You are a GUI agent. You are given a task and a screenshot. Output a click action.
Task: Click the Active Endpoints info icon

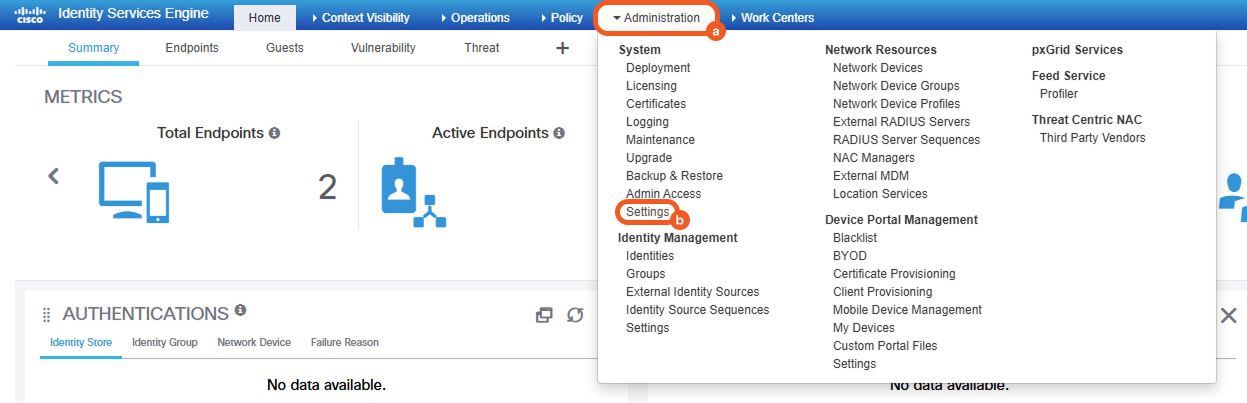point(559,133)
